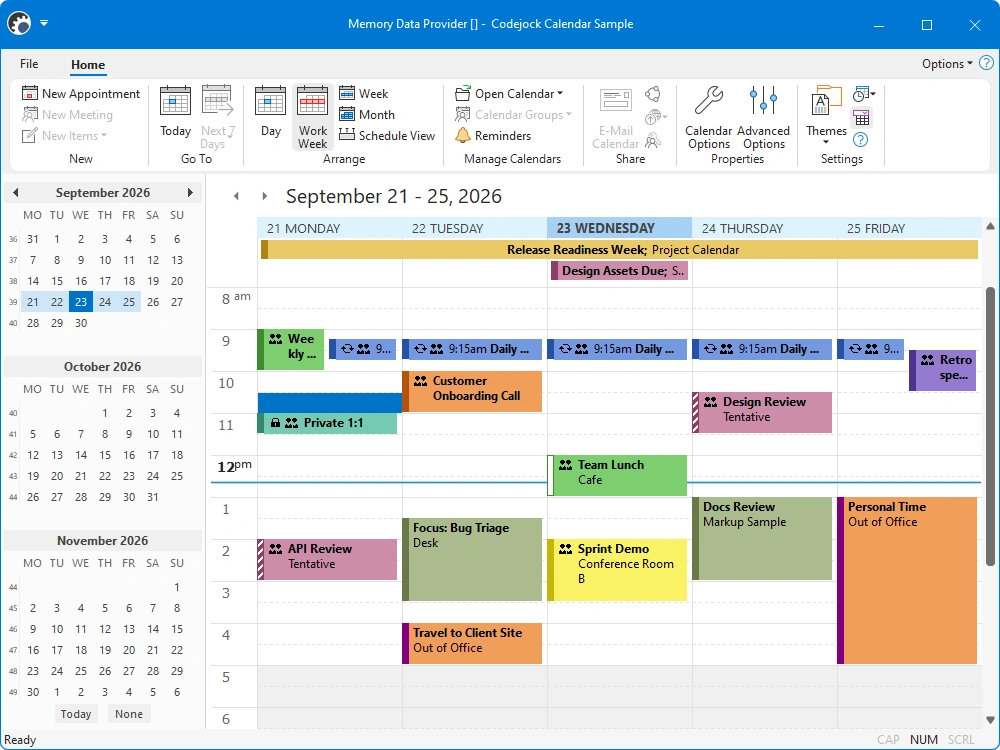Image resolution: width=1000 pixels, height=750 pixels.
Task: Click the application logo button in title bar
Action: (19, 24)
